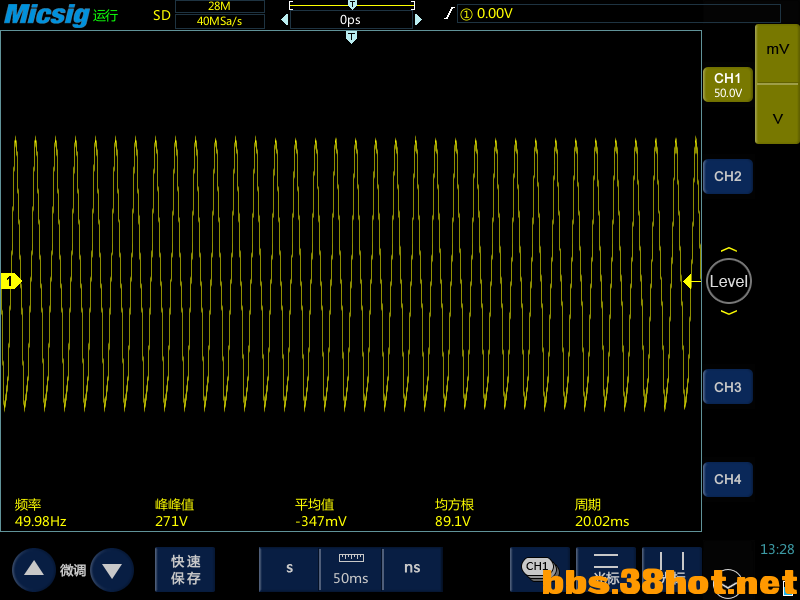800x600 pixels.
Task: Tap the 28M memory depth readout
Action: point(220,6)
